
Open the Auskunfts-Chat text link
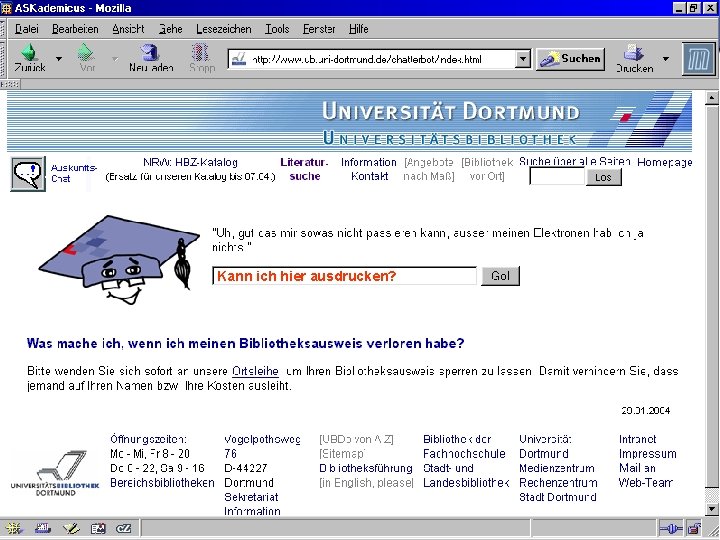click(73, 173)
